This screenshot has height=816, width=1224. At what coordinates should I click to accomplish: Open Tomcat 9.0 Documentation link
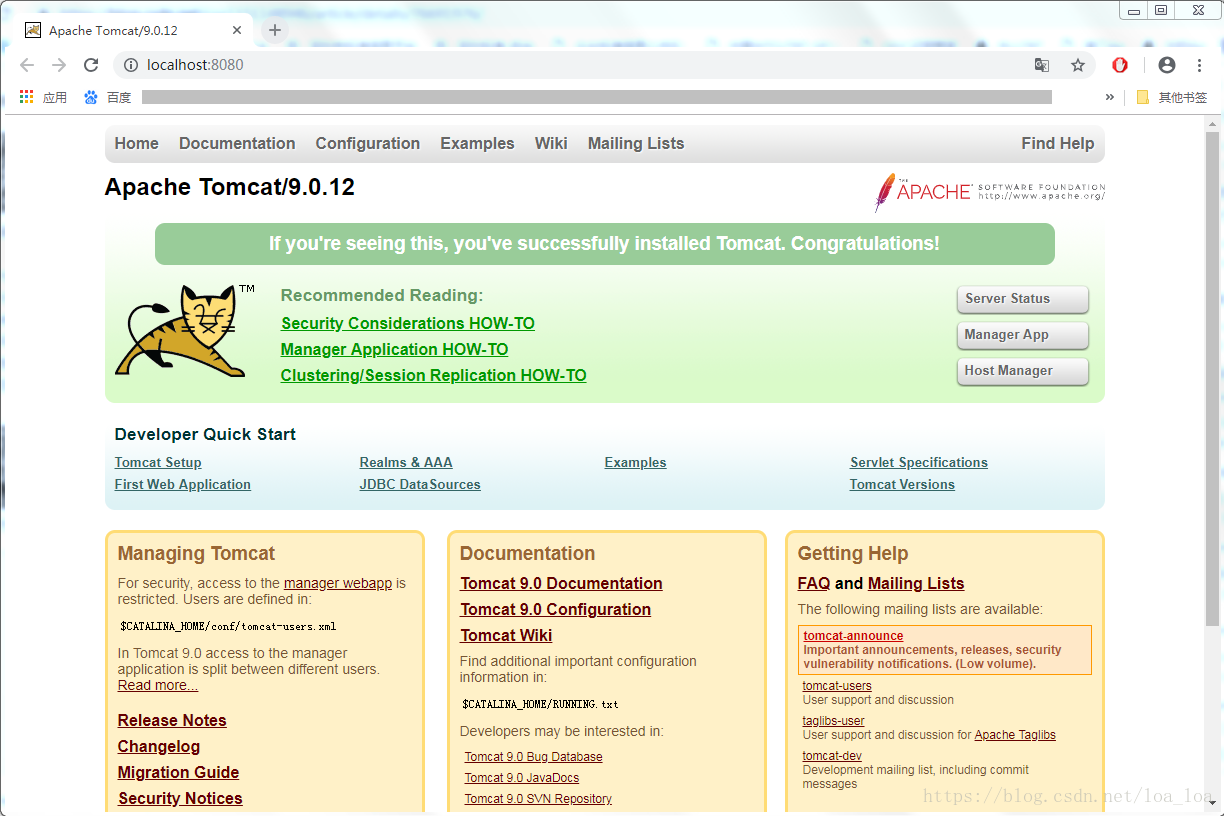click(561, 583)
